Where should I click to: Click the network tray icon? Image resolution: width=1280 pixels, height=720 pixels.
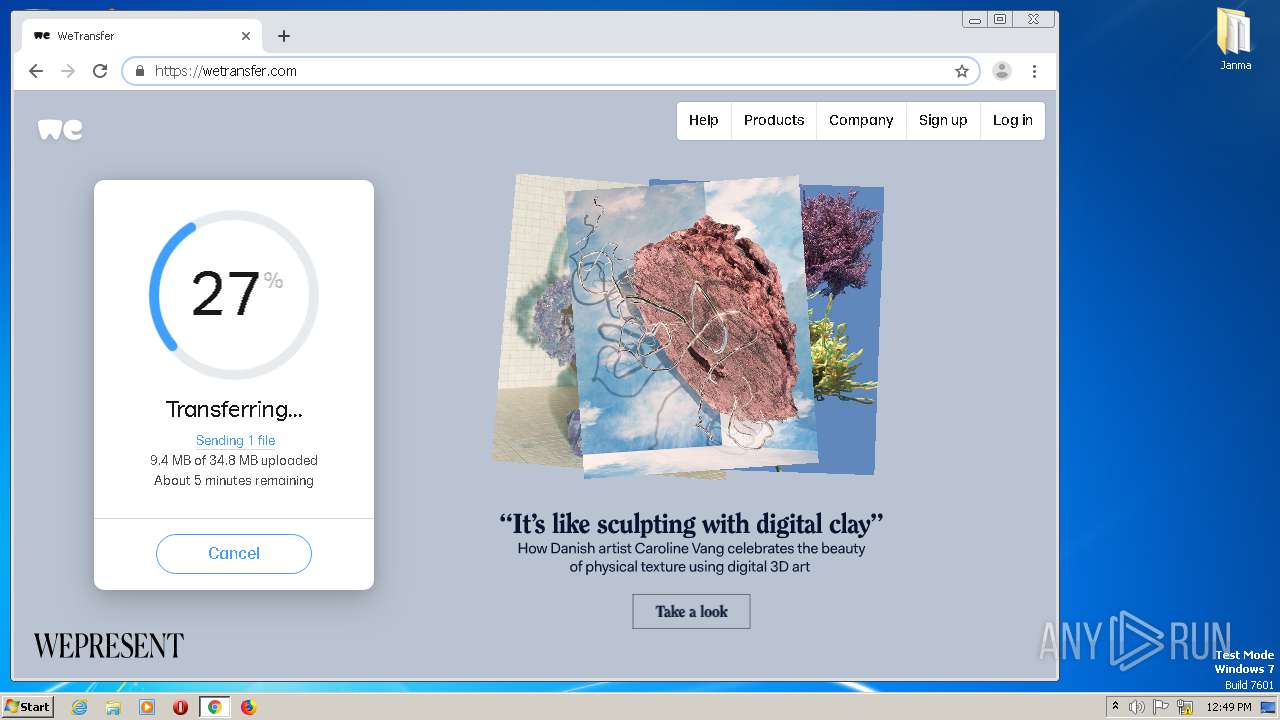(x=1186, y=707)
